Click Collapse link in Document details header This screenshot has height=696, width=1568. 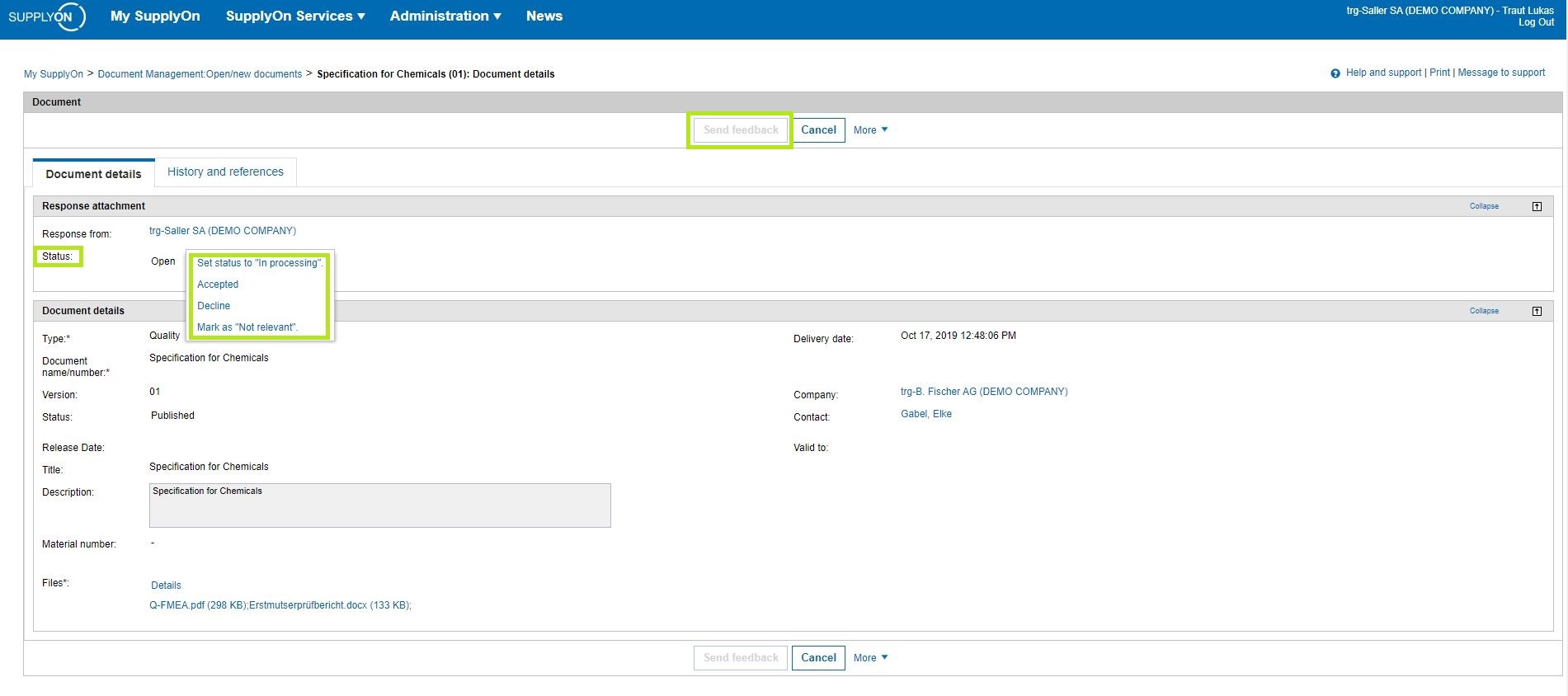1484,311
